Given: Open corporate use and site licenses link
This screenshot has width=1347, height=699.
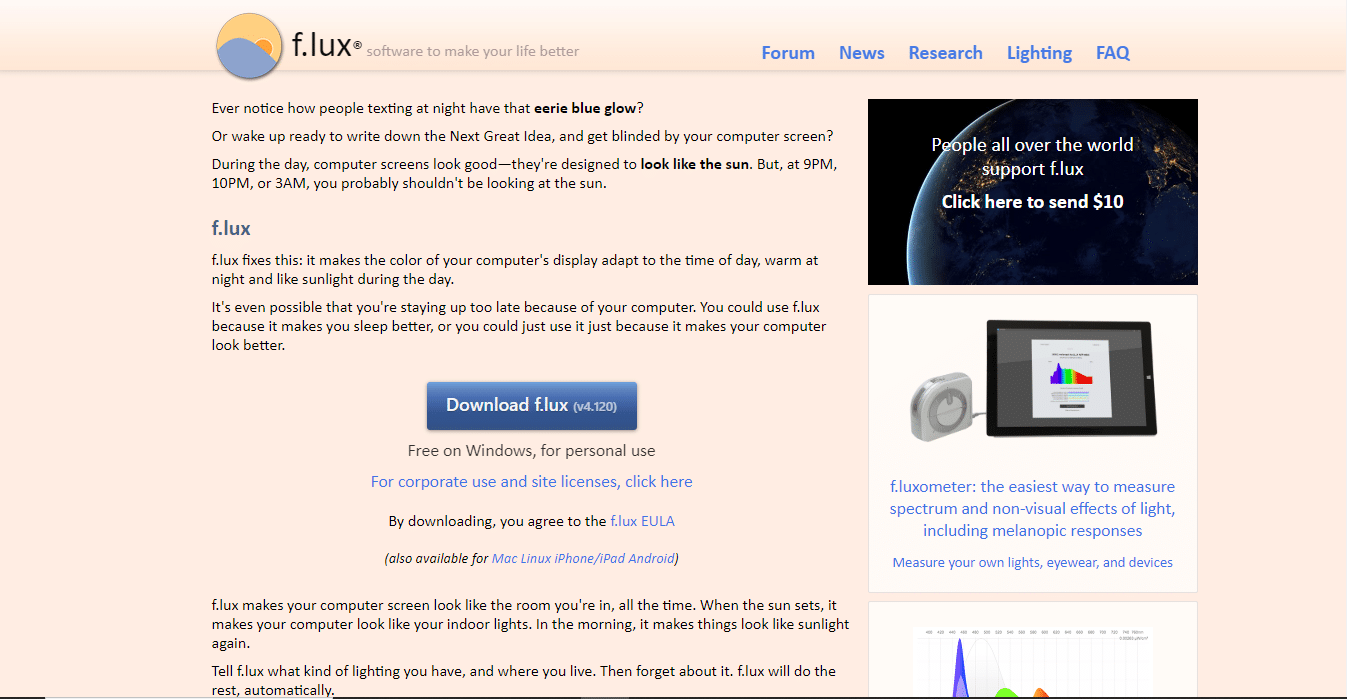Looking at the screenshot, I should pyautogui.click(x=531, y=481).
